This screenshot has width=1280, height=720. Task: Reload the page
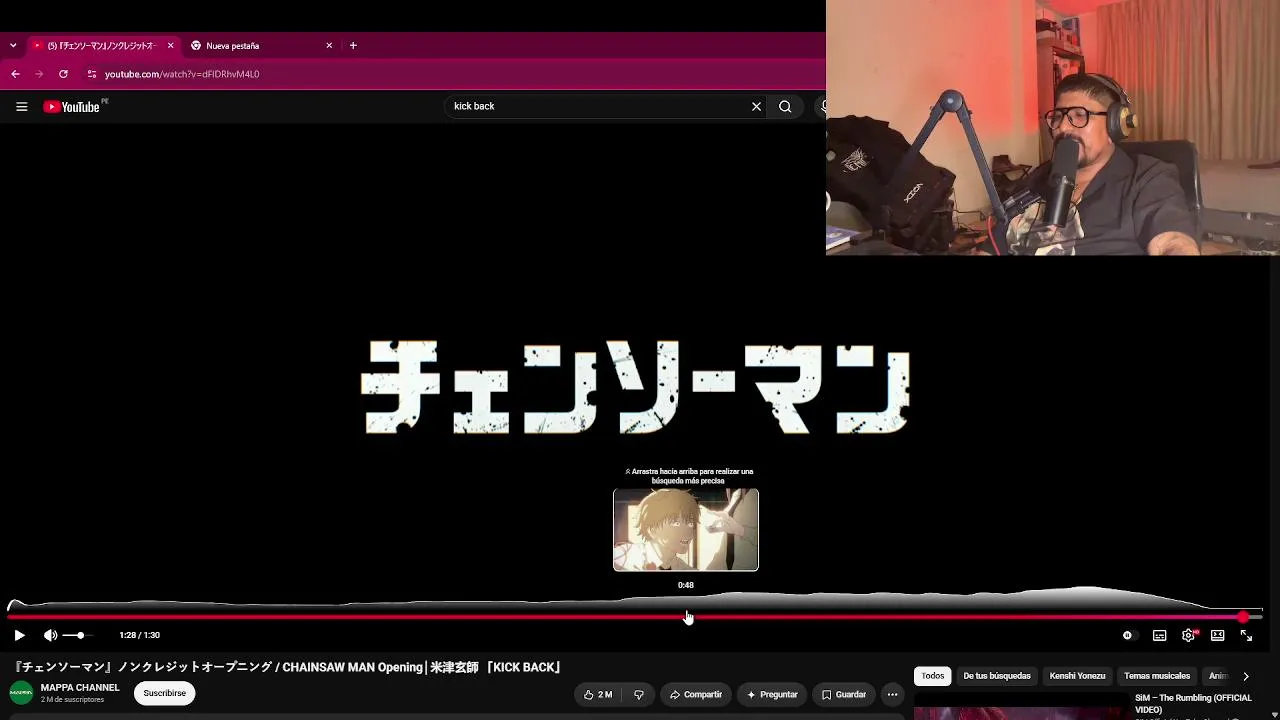pyautogui.click(x=63, y=74)
